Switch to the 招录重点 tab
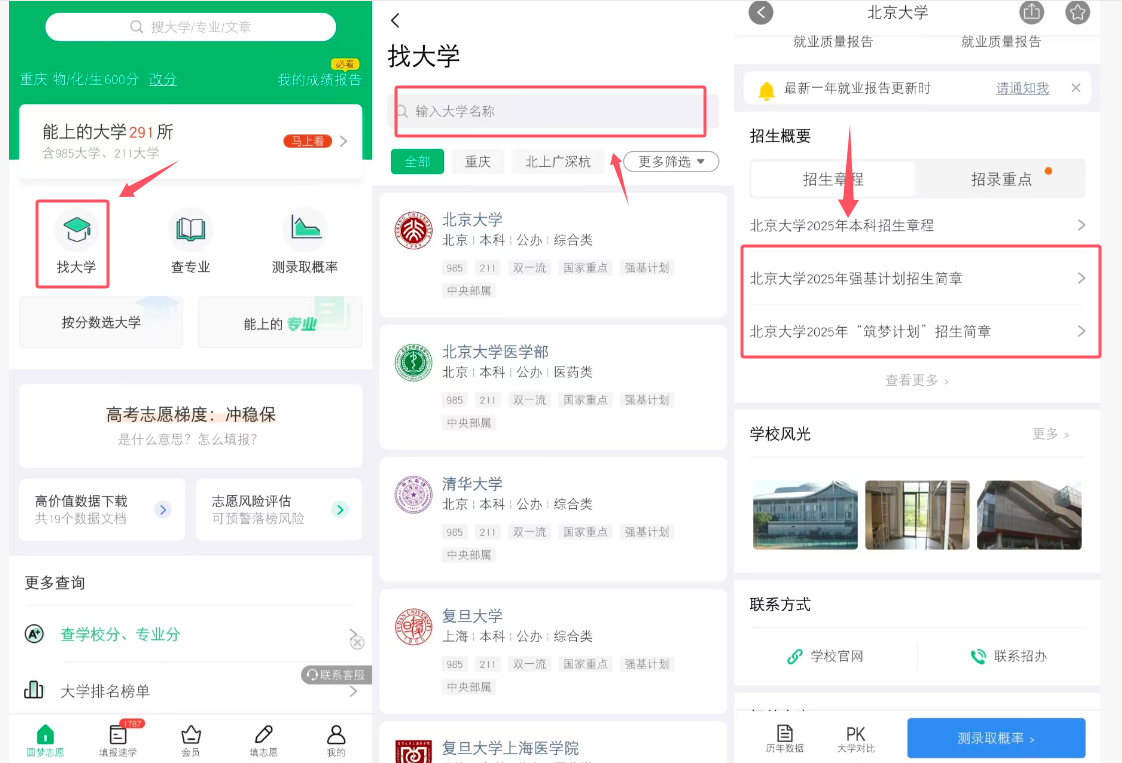The width and height of the screenshot is (1122, 763). [x=1002, y=179]
